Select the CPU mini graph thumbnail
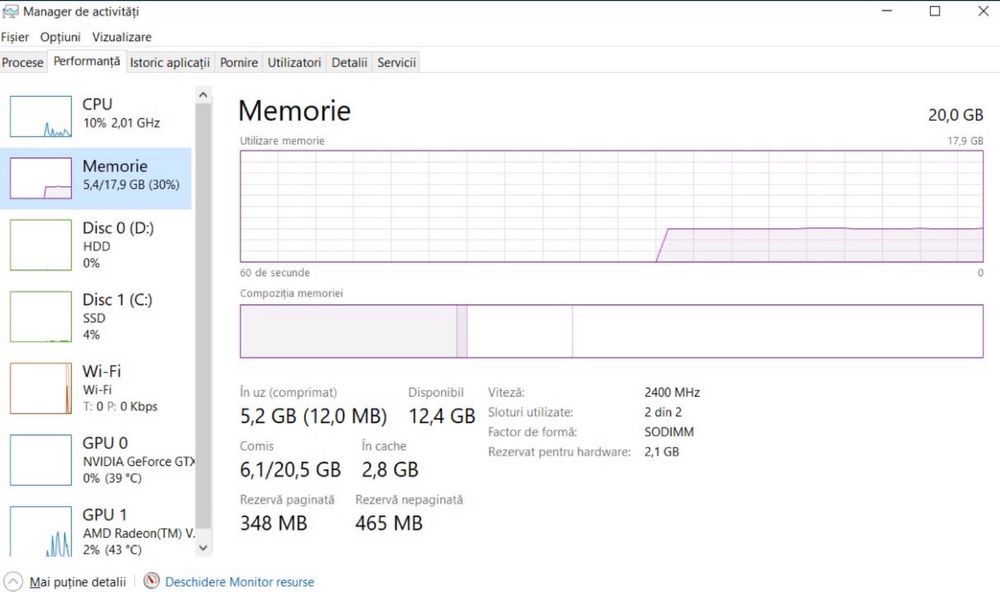This screenshot has height=592, width=1000. (x=41, y=116)
